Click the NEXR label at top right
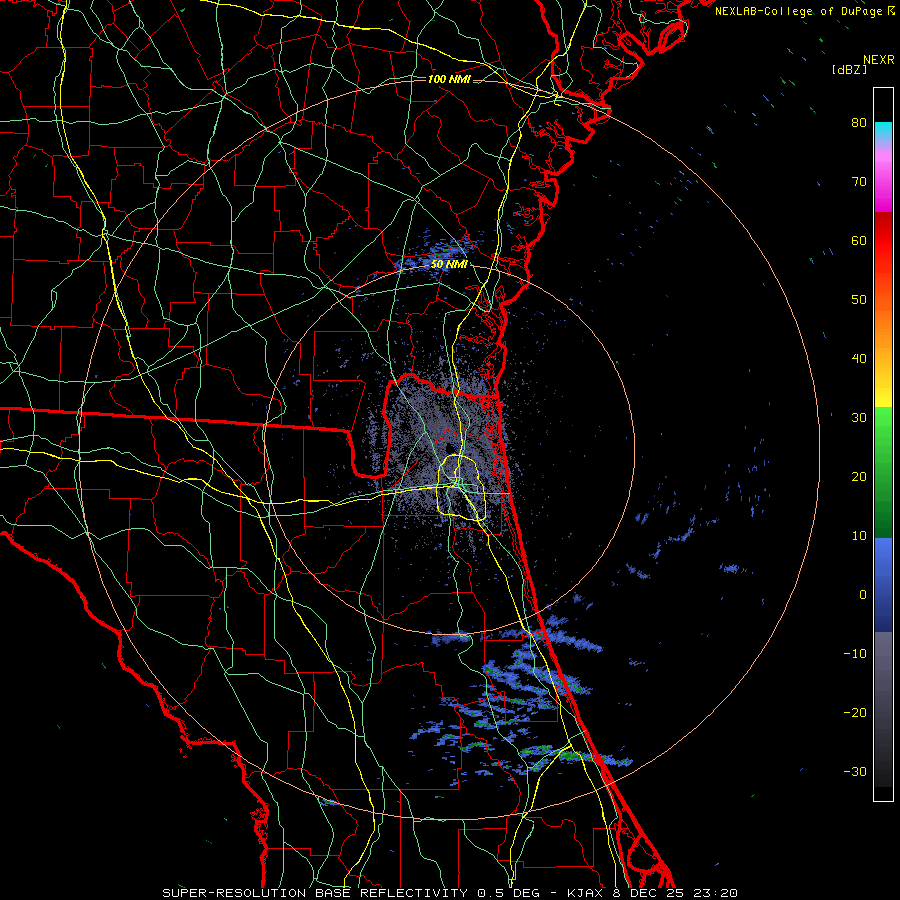Image resolution: width=900 pixels, height=900 pixels. point(879,60)
